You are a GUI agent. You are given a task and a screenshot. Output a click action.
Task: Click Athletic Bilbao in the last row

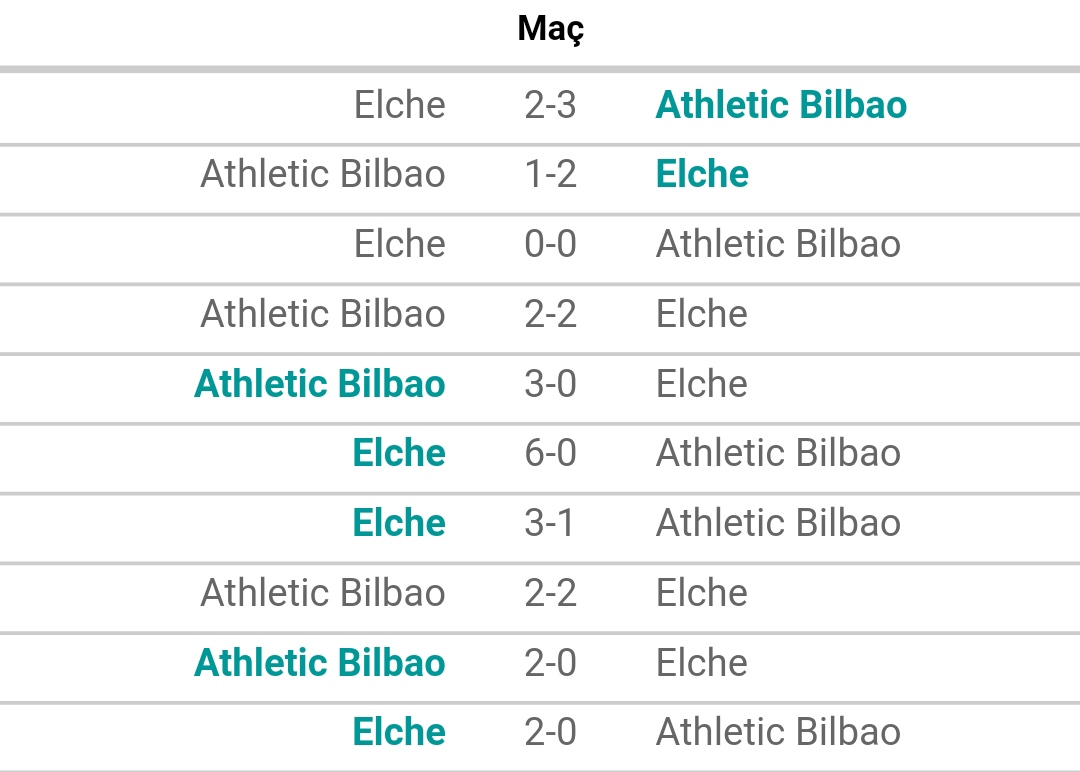point(778,732)
